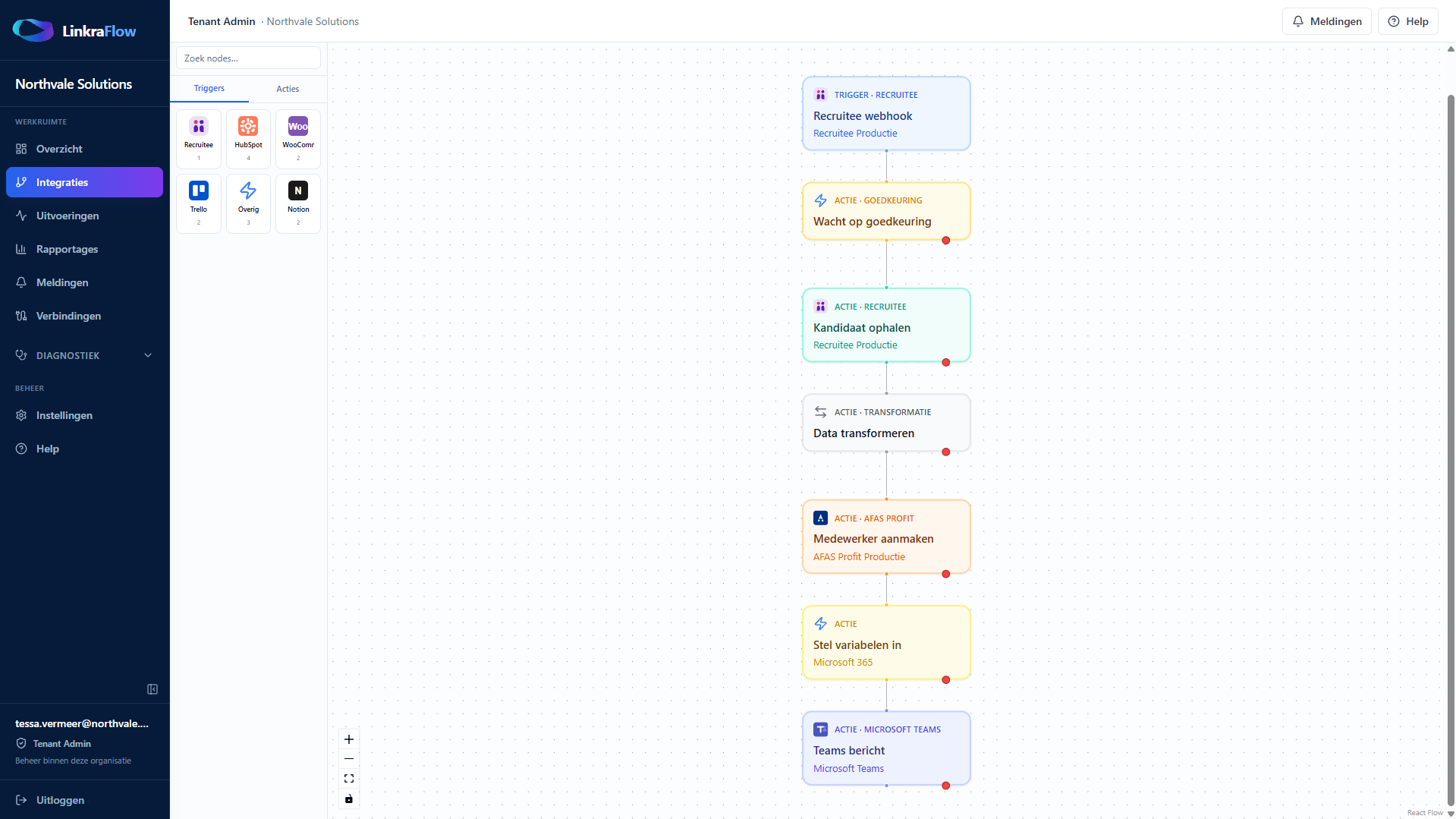Viewport: 1456px width, 819px height.
Task: Open Instellingen in the sidebar
Action: click(x=84, y=415)
